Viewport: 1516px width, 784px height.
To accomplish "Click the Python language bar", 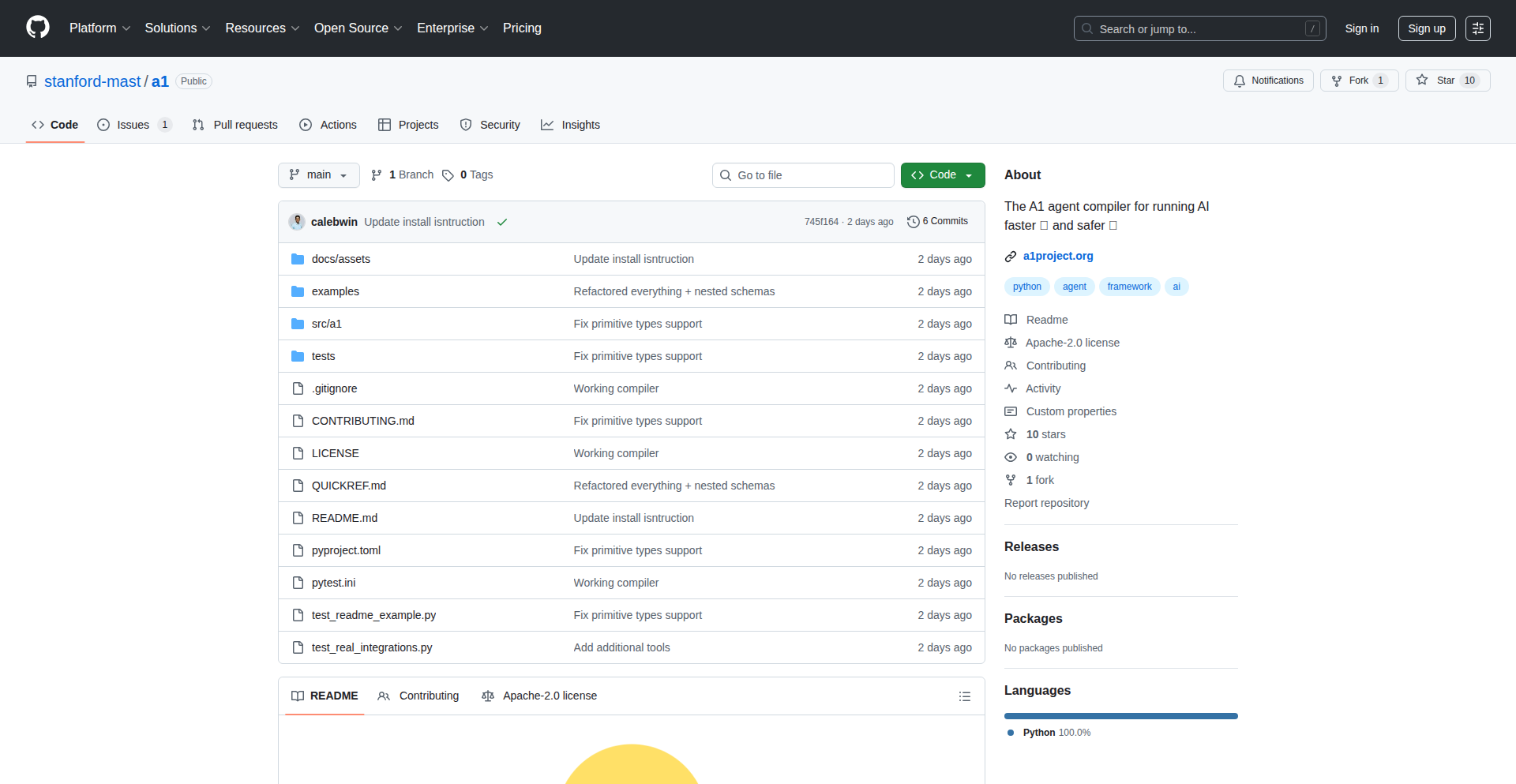I will click(1120, 716).
